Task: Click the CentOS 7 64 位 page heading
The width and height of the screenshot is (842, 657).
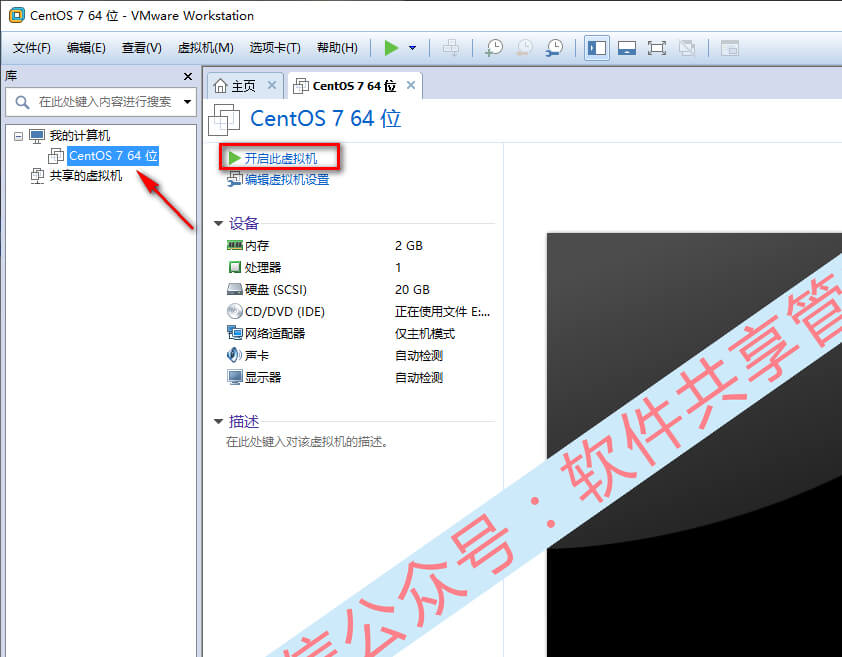Action: (x=325, y=118)
